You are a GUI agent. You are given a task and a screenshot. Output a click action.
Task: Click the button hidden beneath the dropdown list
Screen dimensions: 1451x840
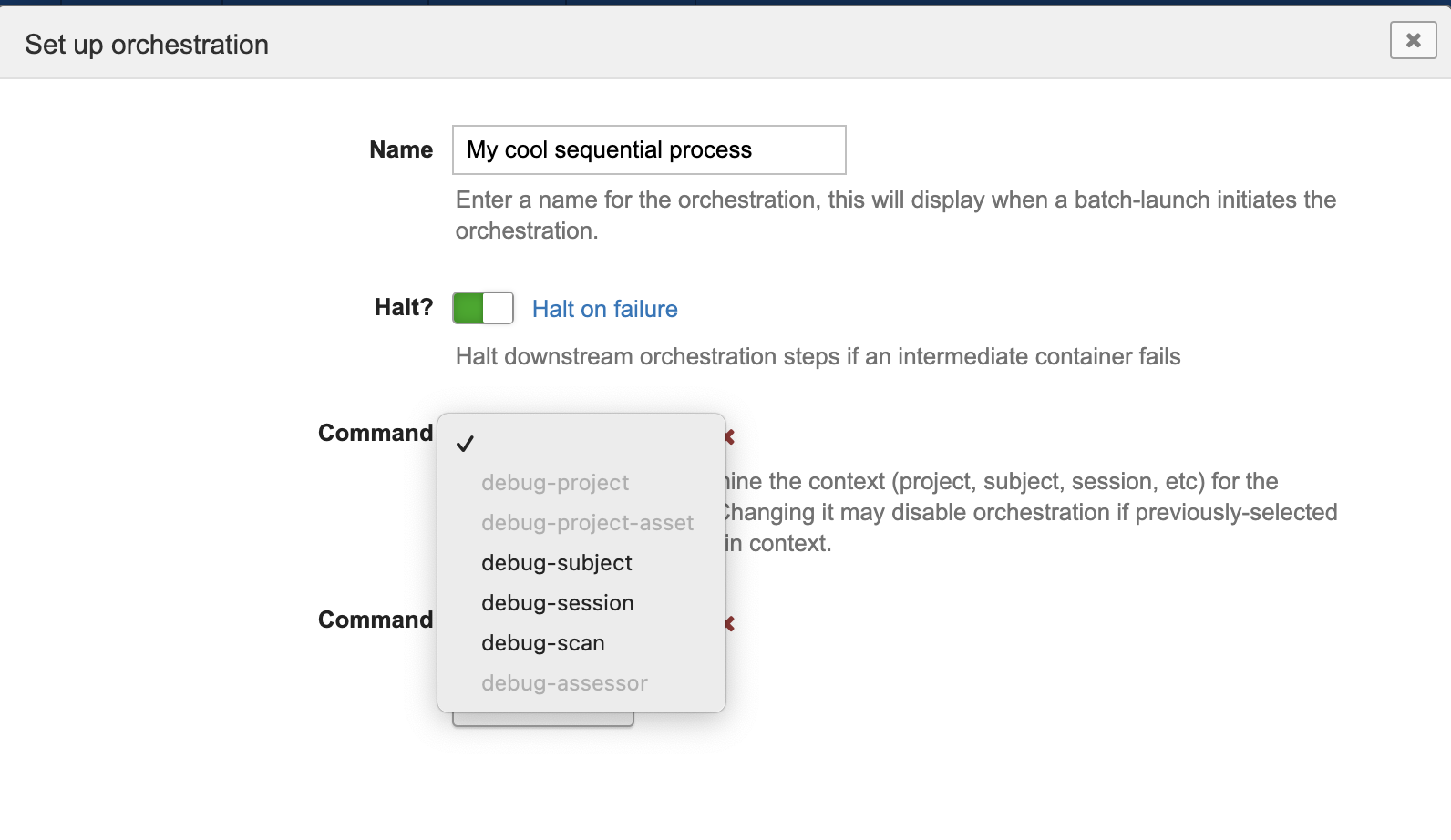[542, 721]
